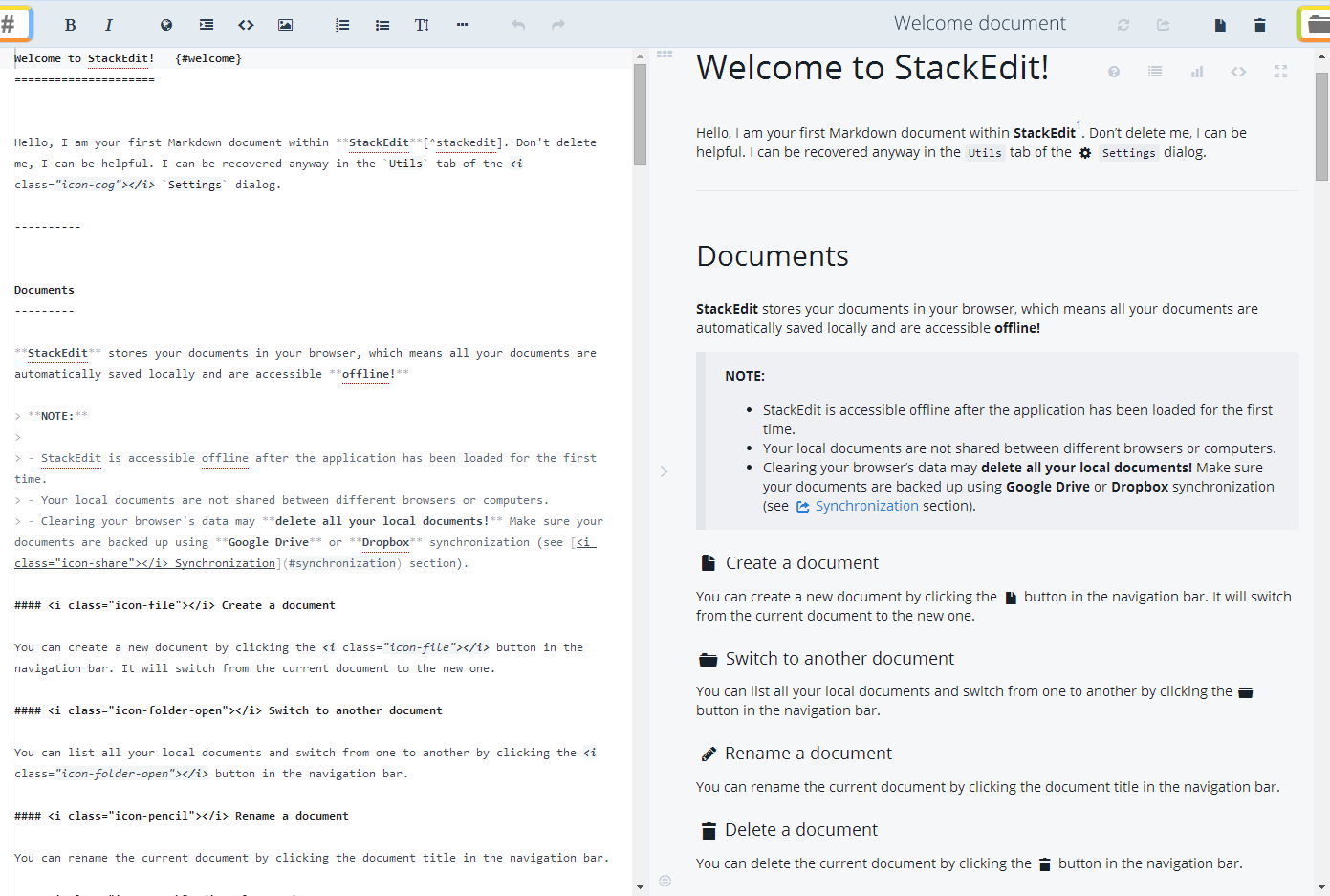The height and width of the screenshot is (896, 1330).
Task: Create a new document
Action: click(1220, 25)
